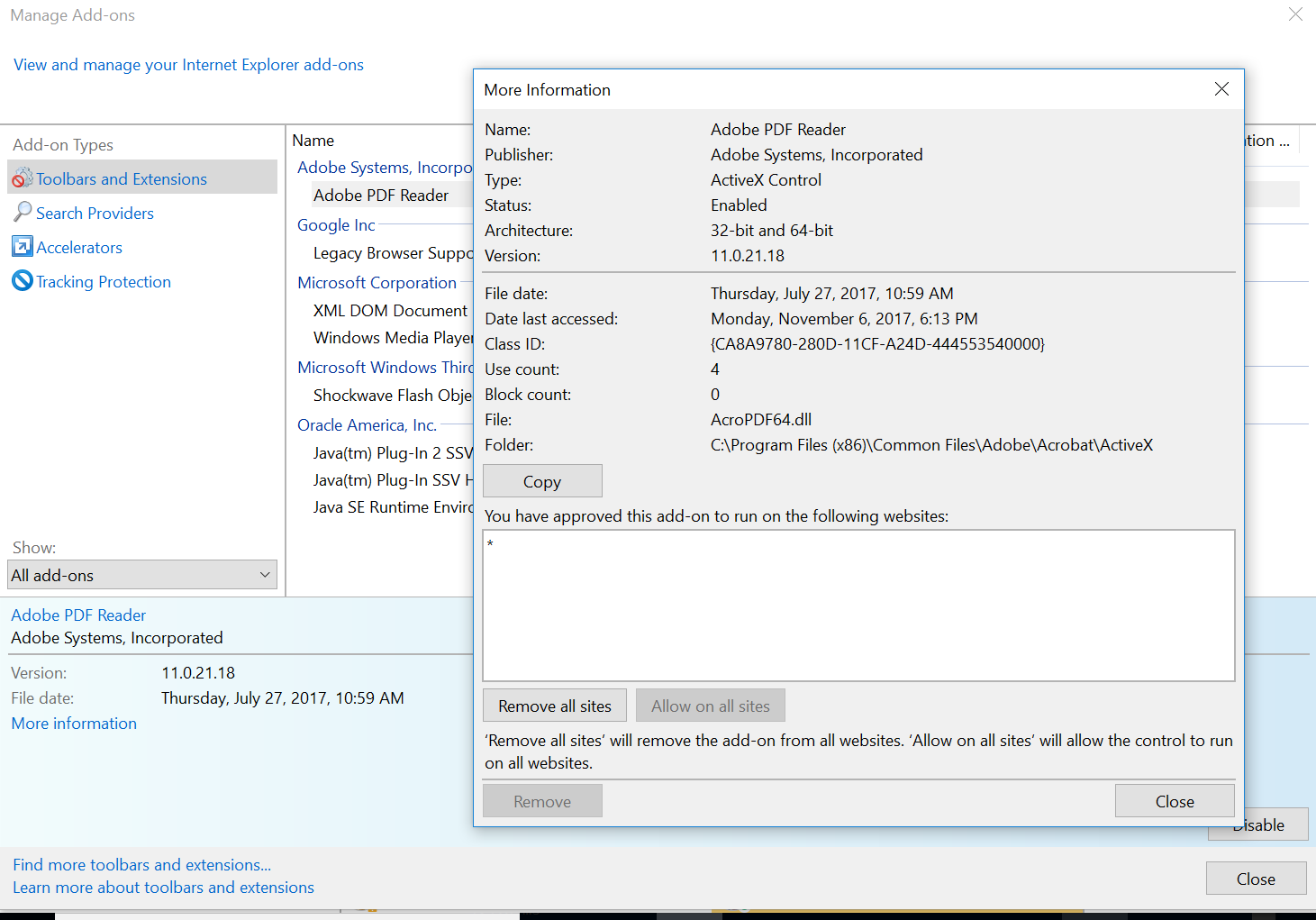Copy the add-on details with the Copy button

[x=542, y=481]
